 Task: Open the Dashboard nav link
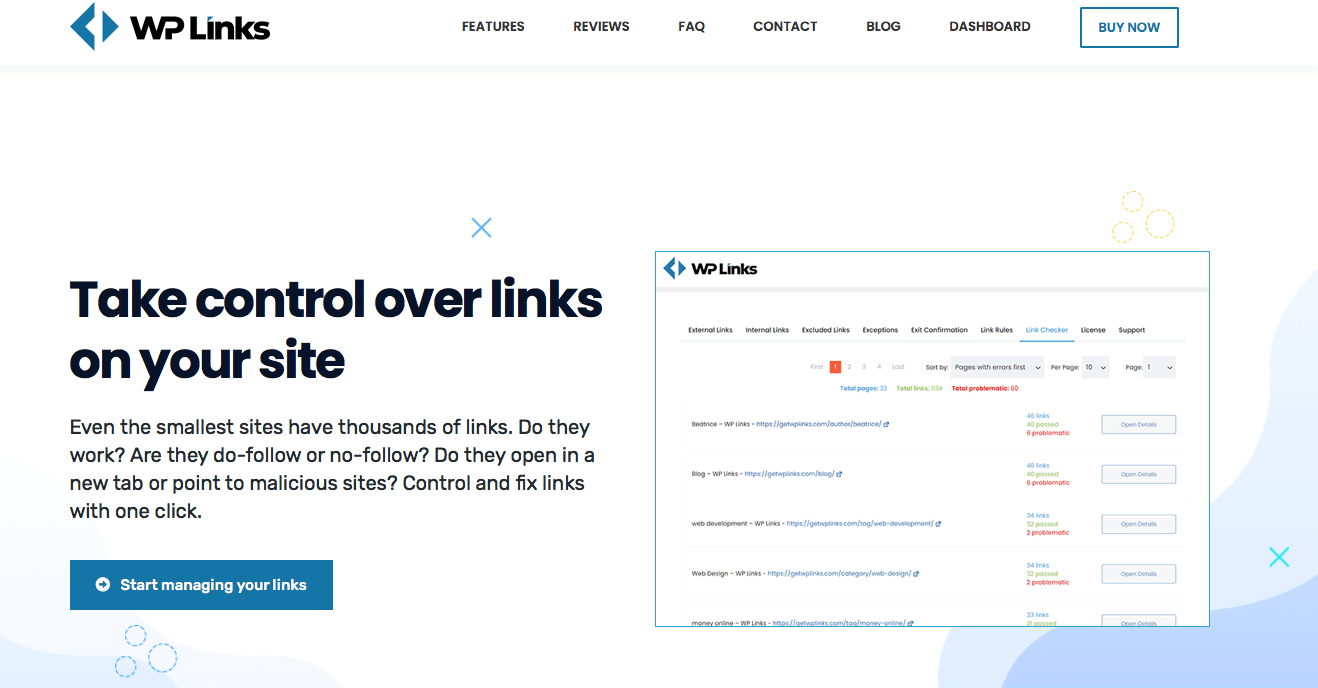tap(990, 27)
